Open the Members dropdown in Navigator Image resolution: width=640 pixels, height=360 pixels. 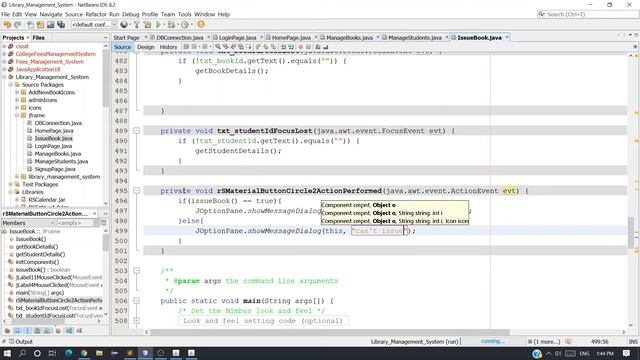(28, 223)
